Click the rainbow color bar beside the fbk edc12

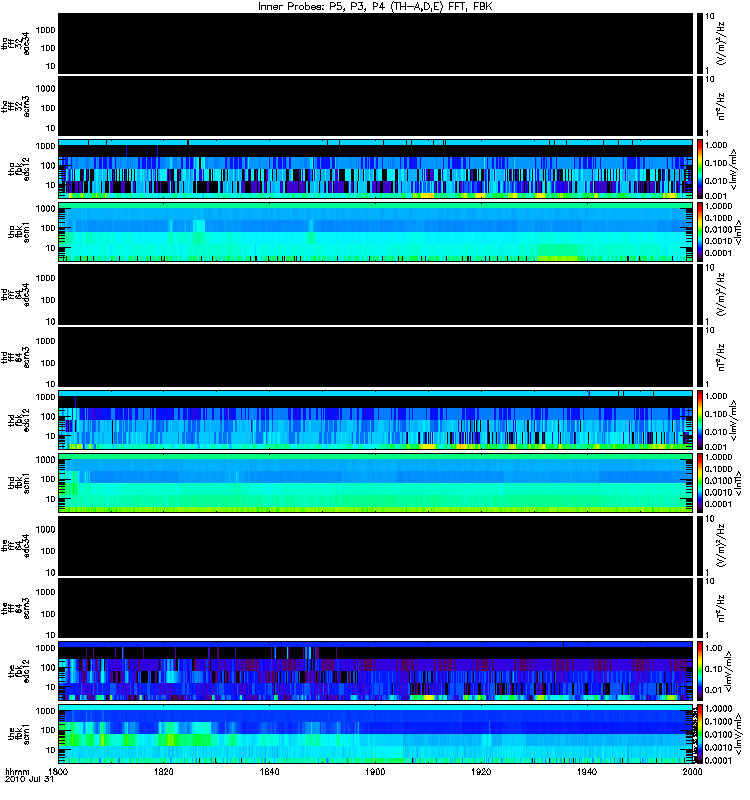[700, 671]
